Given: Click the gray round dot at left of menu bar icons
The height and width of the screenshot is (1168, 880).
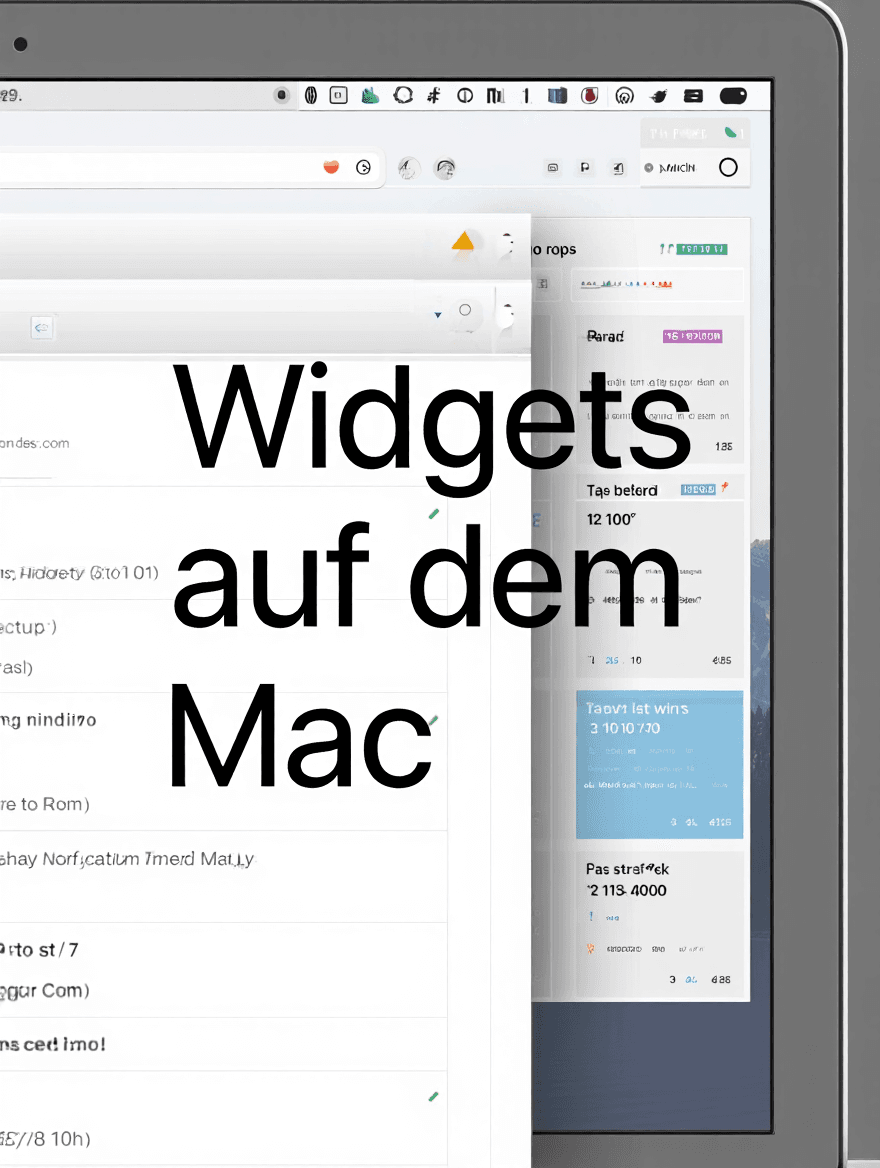Looking at the screenshot, I should (282, 95).
